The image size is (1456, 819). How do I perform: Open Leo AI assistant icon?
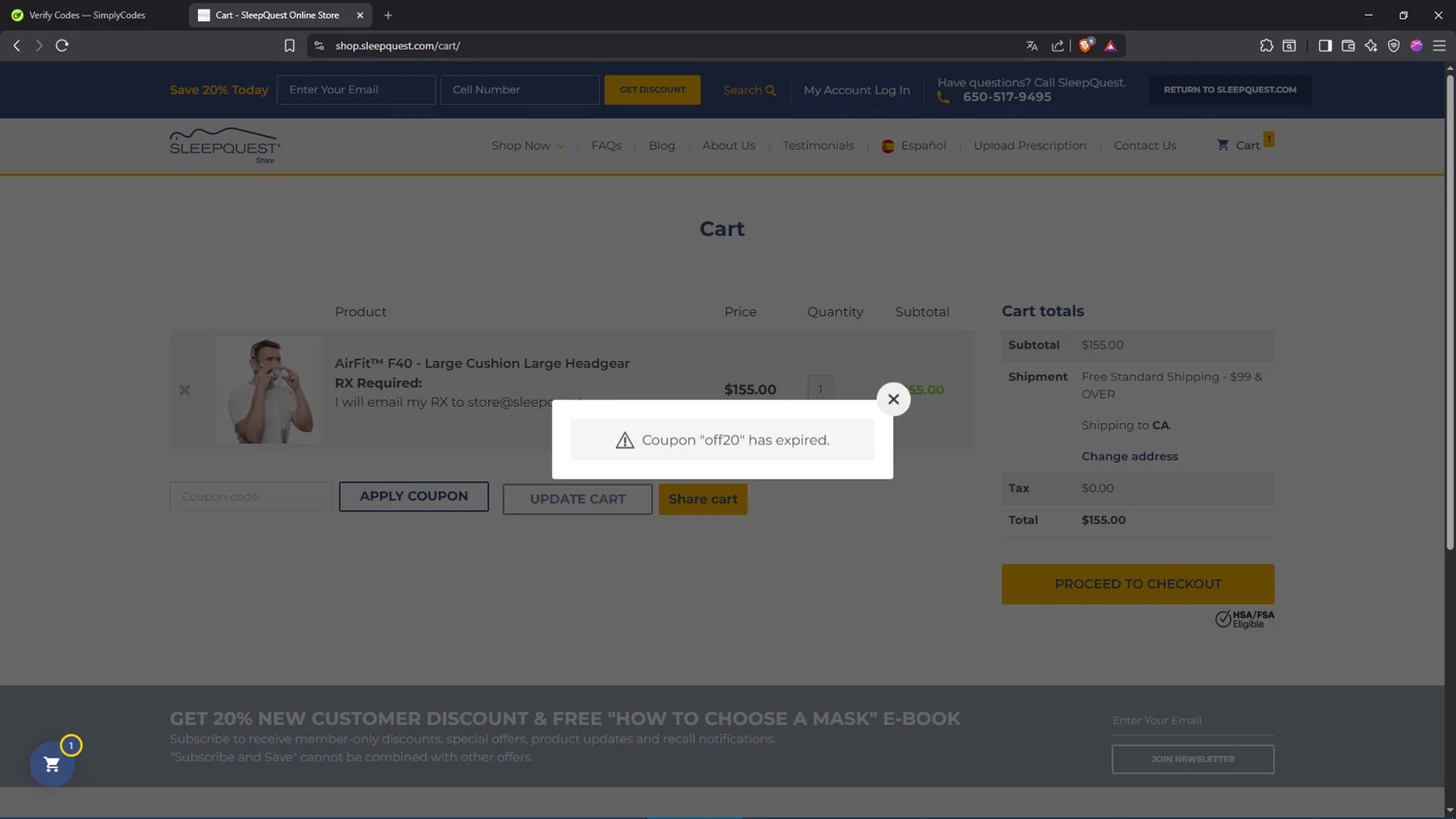(1371, 46)
